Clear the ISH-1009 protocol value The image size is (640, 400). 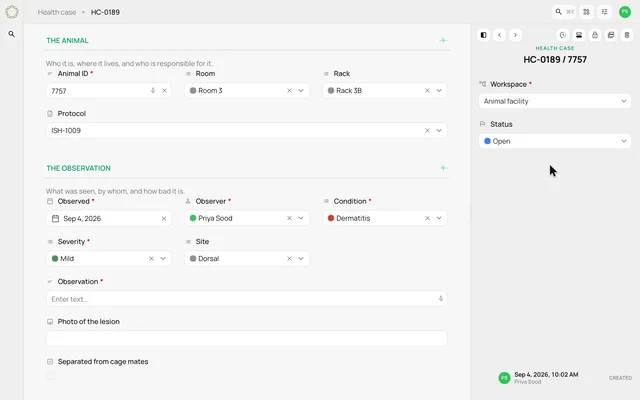point(427,131)
